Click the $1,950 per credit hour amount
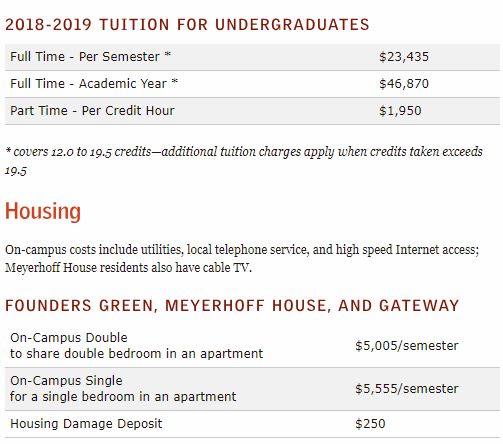Viewport: 503px width, 444px height. click(x=400, y=111)
